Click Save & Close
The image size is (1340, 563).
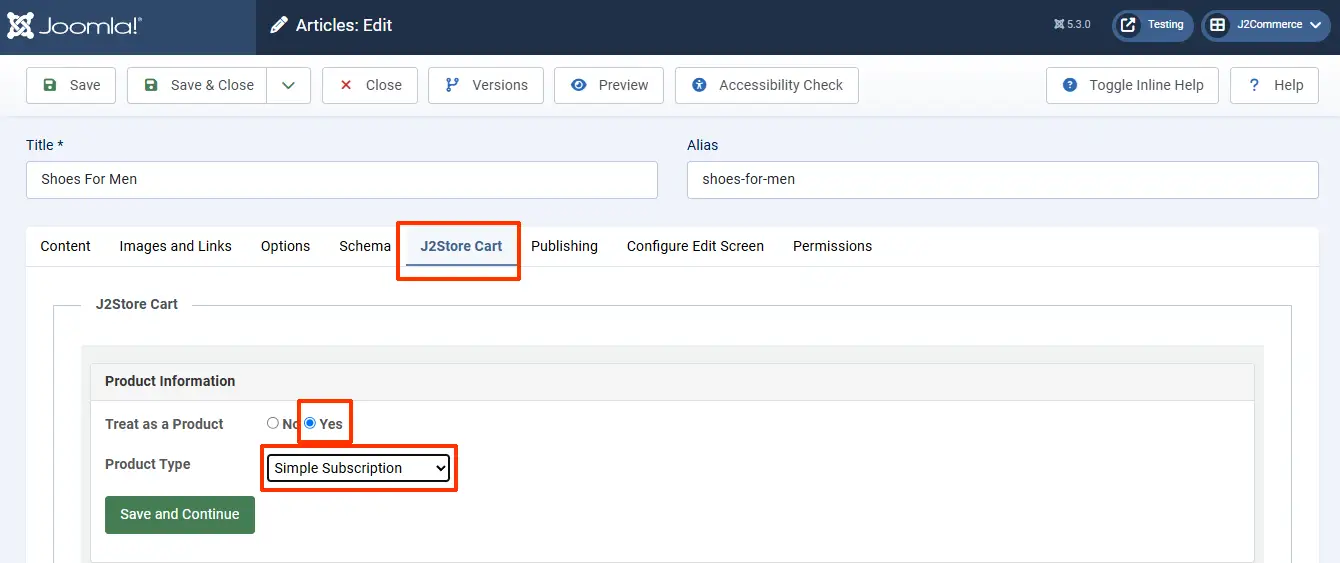point(197,85)
